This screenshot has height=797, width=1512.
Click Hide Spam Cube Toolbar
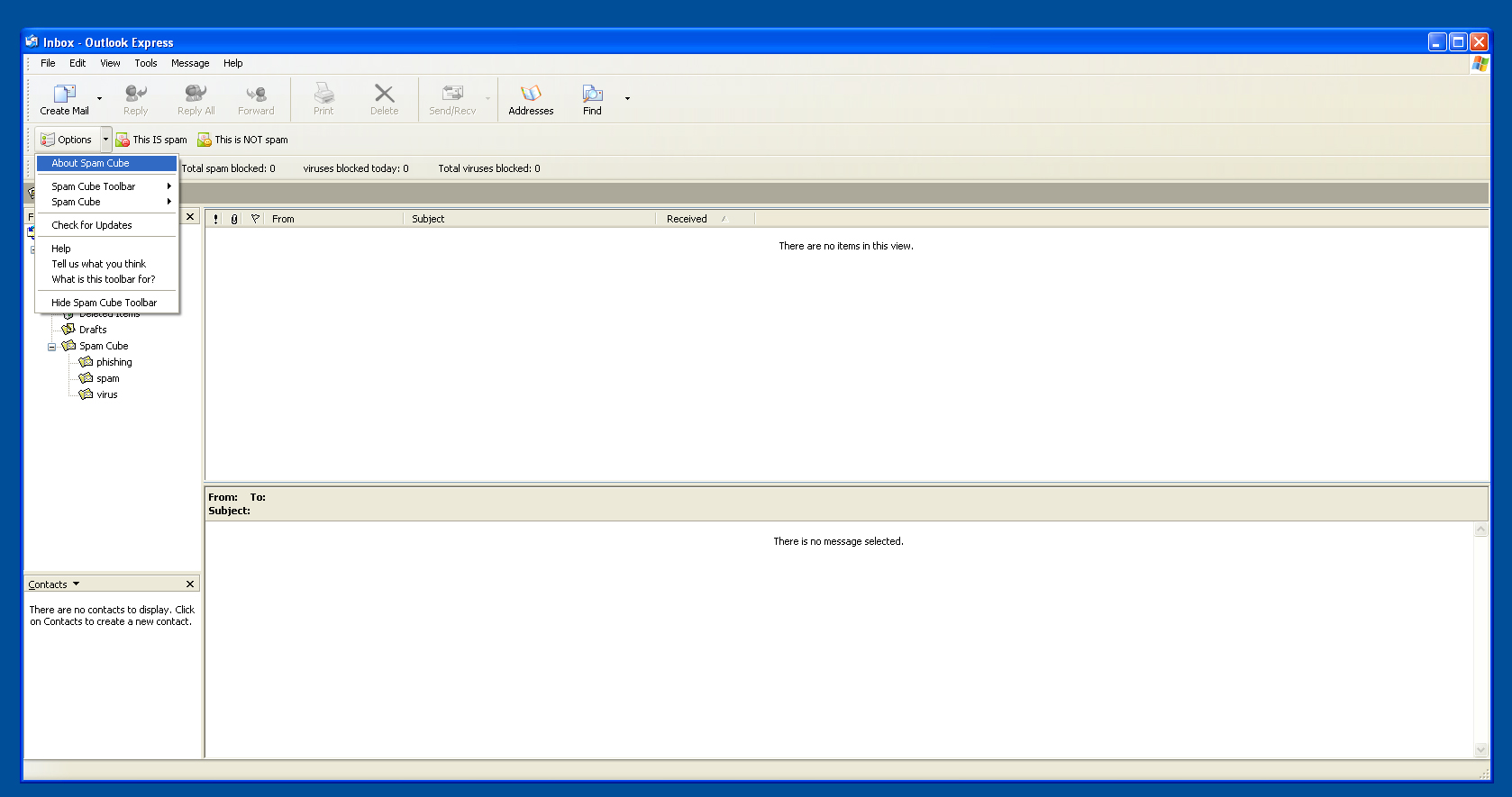pyautogui.click(x=104, y=303)
